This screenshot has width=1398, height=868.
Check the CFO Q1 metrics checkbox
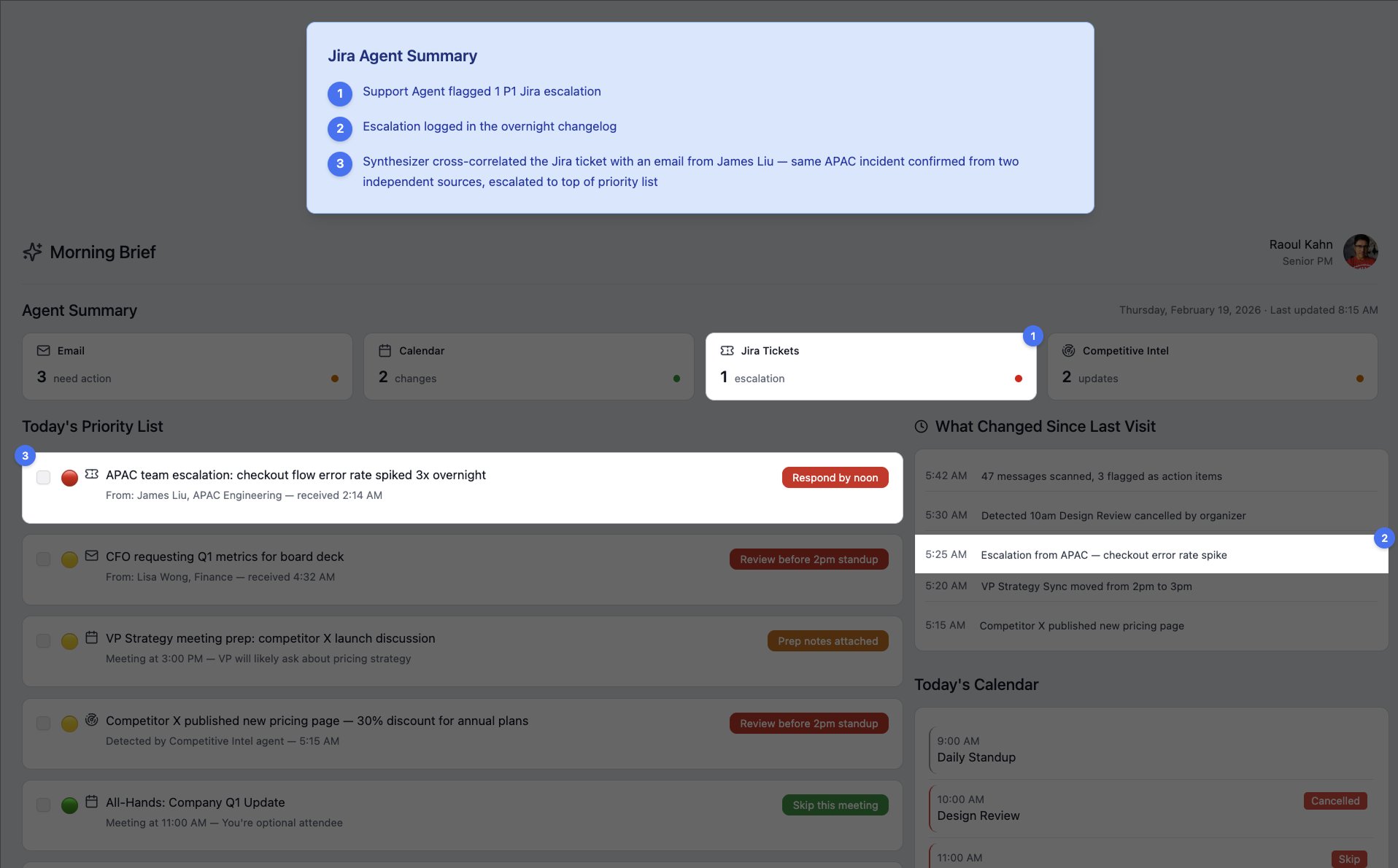click(x=43, y=559)
